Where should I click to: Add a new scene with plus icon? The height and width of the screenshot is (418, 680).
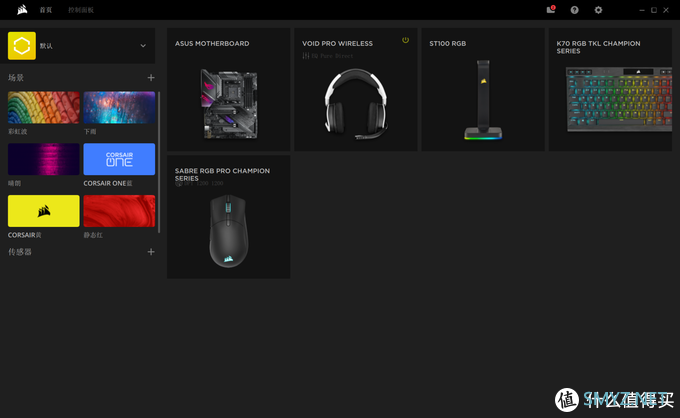pos(151,78)
